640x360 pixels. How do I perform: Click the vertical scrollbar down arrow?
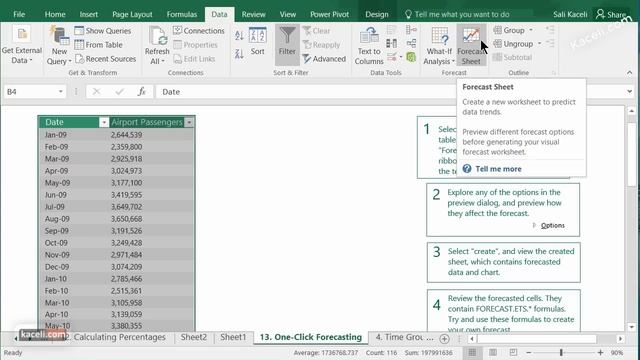(631, 327)
